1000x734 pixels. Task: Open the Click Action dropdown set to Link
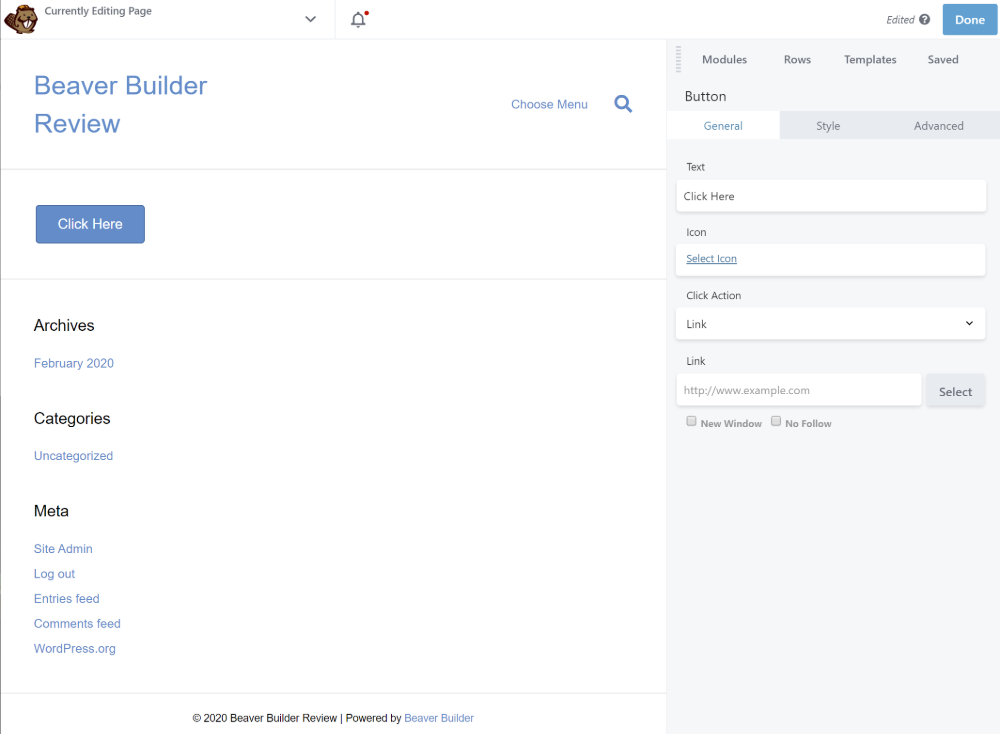pos(830,324)
